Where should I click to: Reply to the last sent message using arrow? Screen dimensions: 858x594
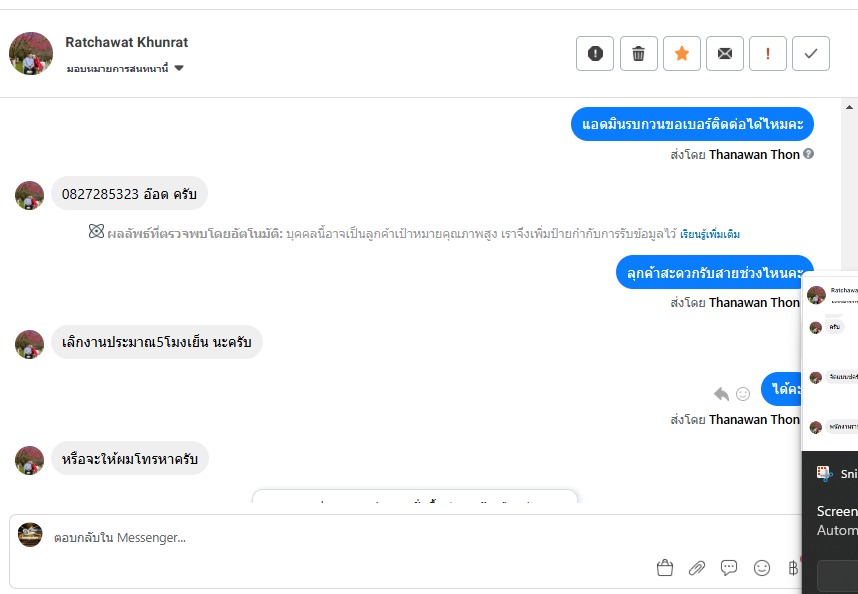click(721, 393)
